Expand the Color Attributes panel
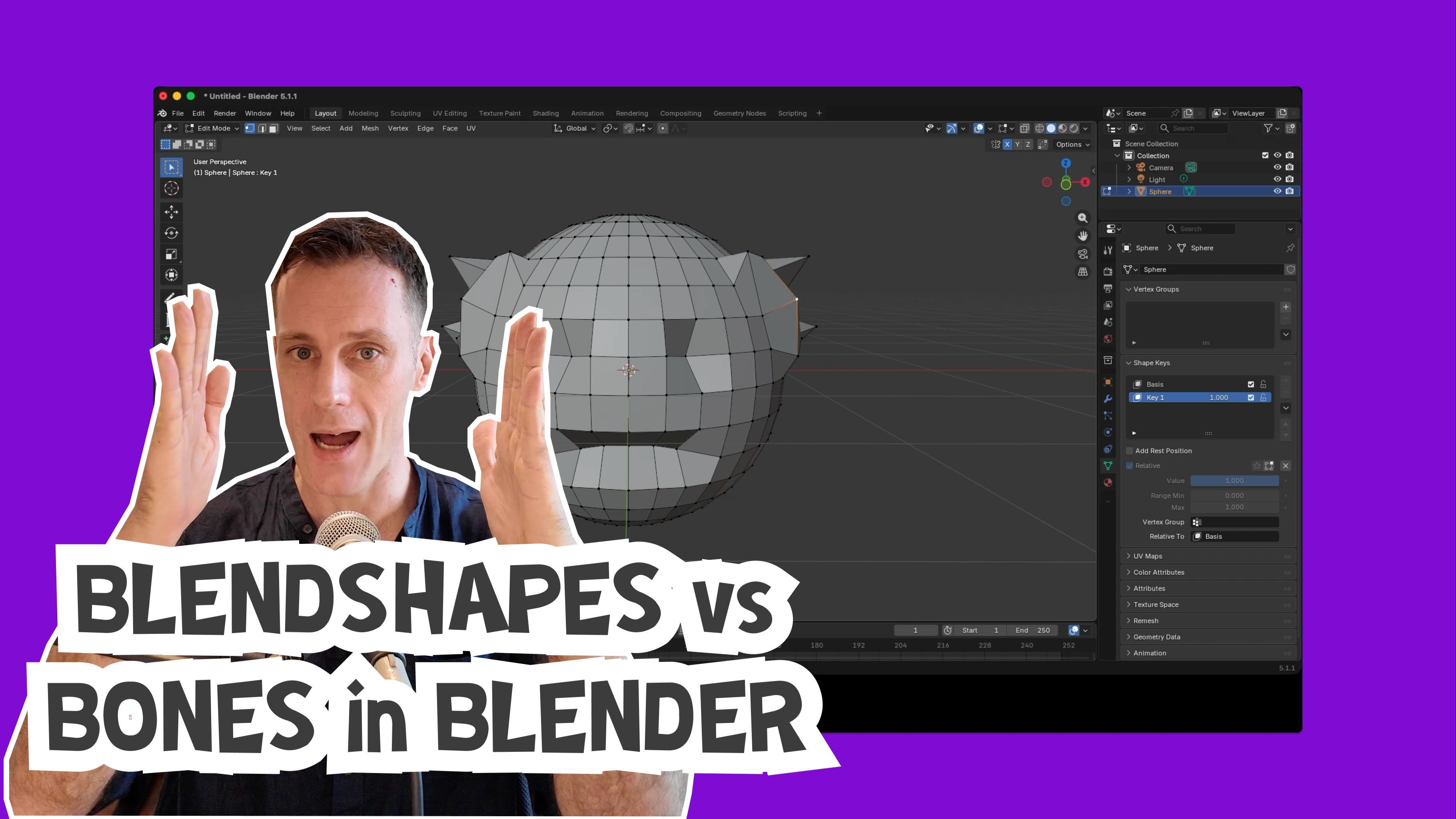This screenshot has width=1456, height=819. pyautogui.click(x=1208, y=573)
